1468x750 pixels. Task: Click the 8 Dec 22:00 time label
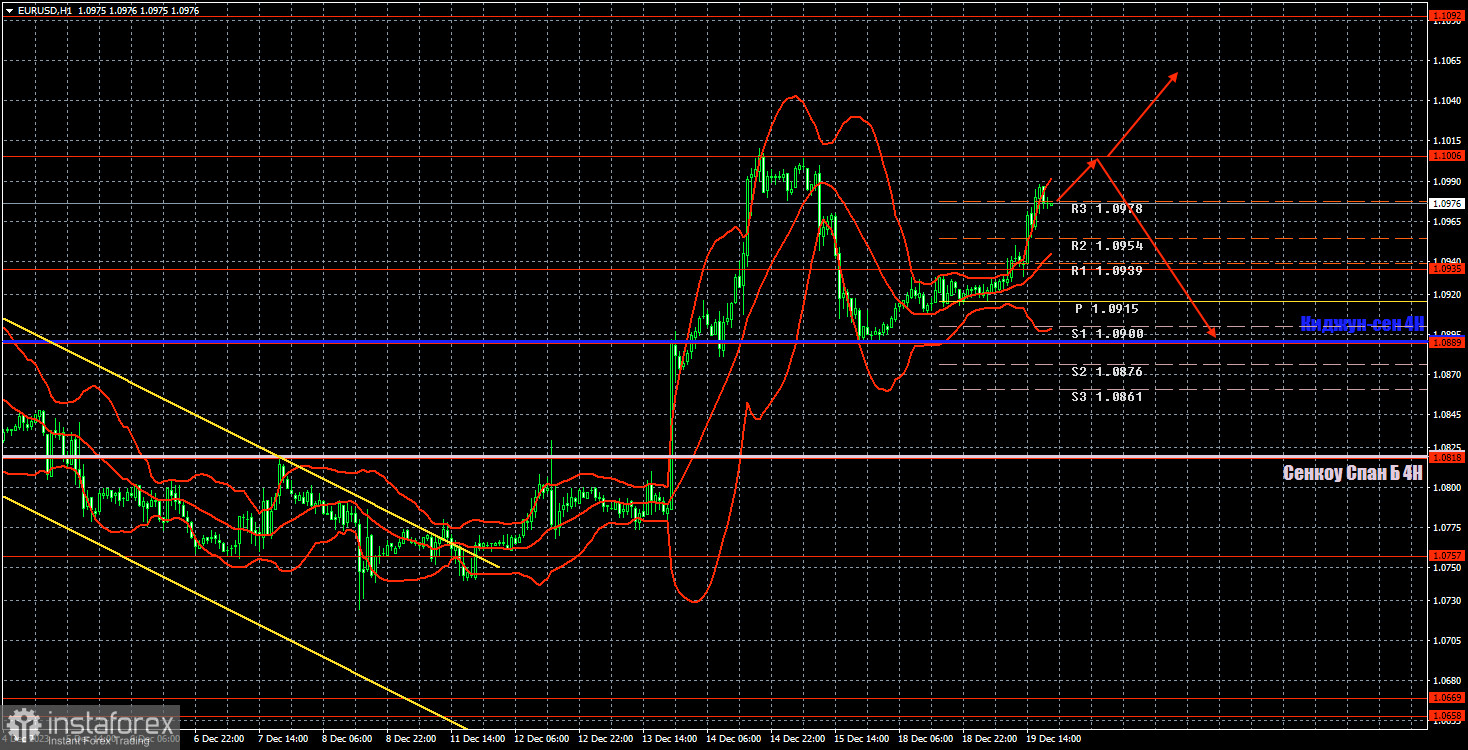coord(410,739)
